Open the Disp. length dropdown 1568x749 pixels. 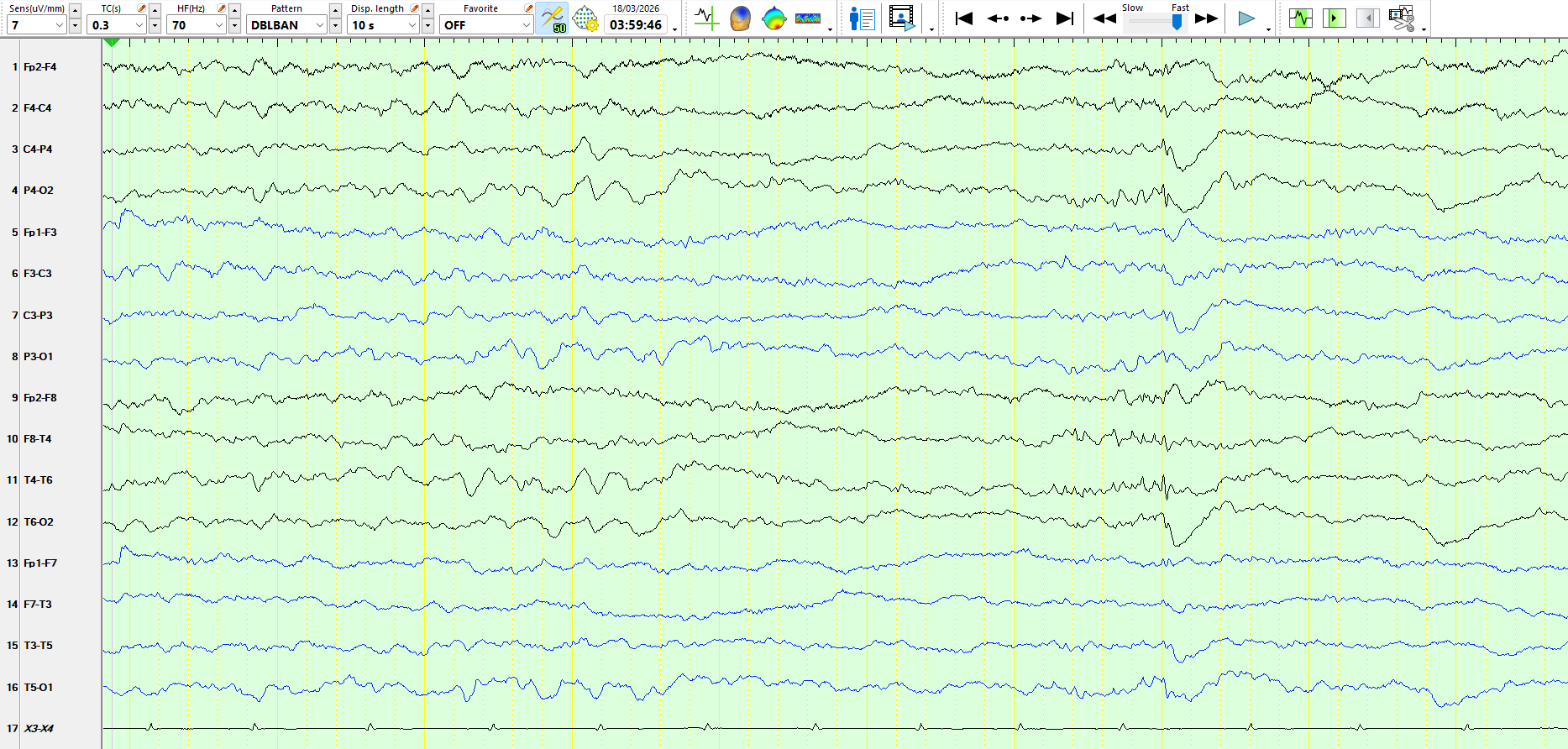tap(383, 25)
